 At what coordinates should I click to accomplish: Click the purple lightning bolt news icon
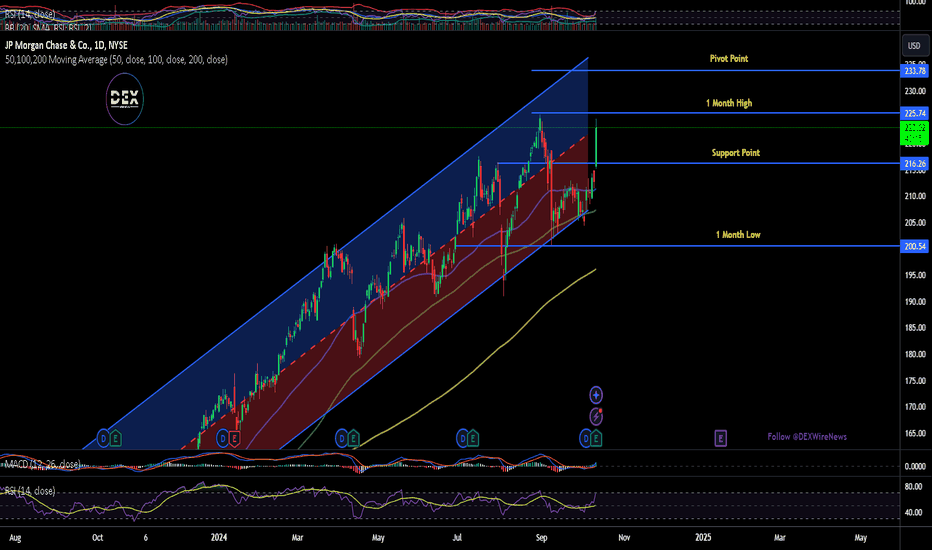(596, 416)
